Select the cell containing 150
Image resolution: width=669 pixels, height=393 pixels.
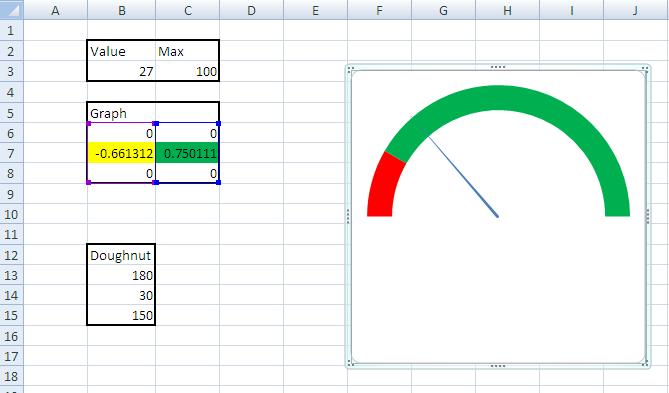(122, 315)
